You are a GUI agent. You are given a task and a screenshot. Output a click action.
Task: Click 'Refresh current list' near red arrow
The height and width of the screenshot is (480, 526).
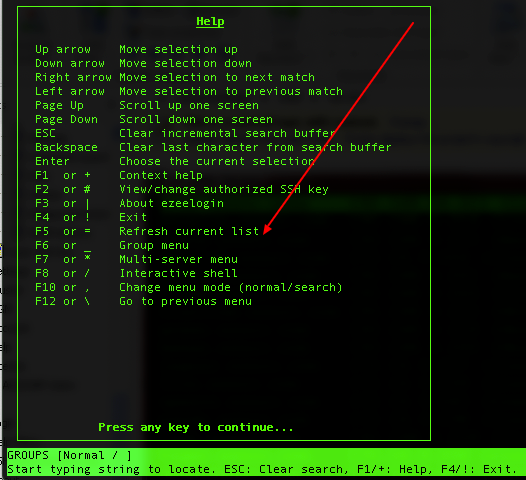[189, 231]
